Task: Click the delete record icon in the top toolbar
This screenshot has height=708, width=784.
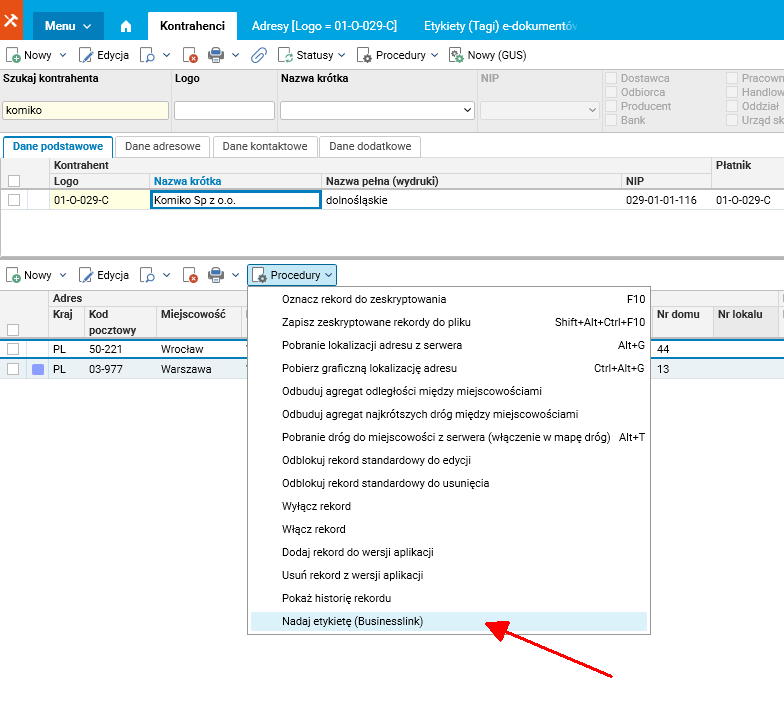Action: pyautogui.click(x=190, y=55)
